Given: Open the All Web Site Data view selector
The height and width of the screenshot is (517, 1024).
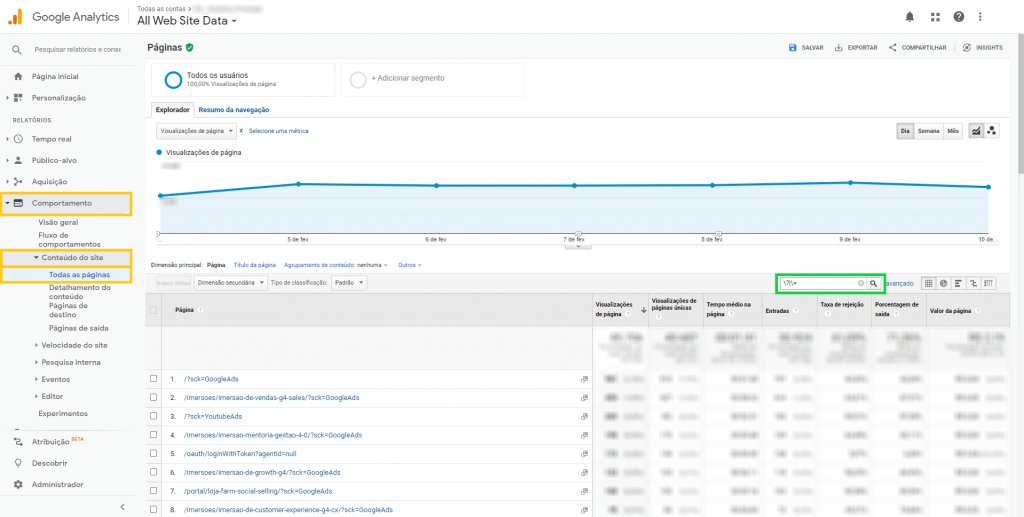Looking at the screenshot, I should click(187, 21).
